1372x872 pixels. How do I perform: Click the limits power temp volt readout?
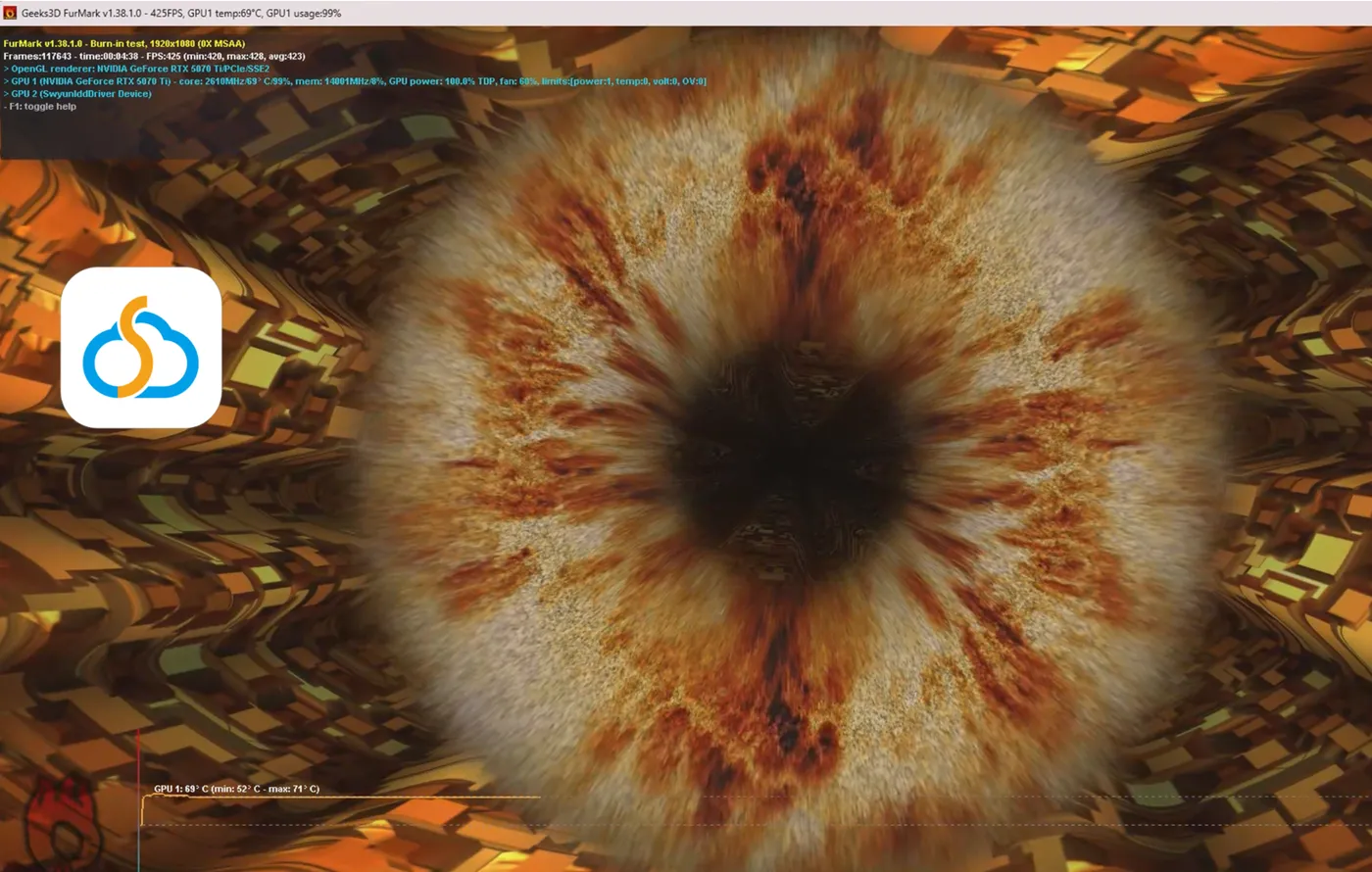point(623,81)
